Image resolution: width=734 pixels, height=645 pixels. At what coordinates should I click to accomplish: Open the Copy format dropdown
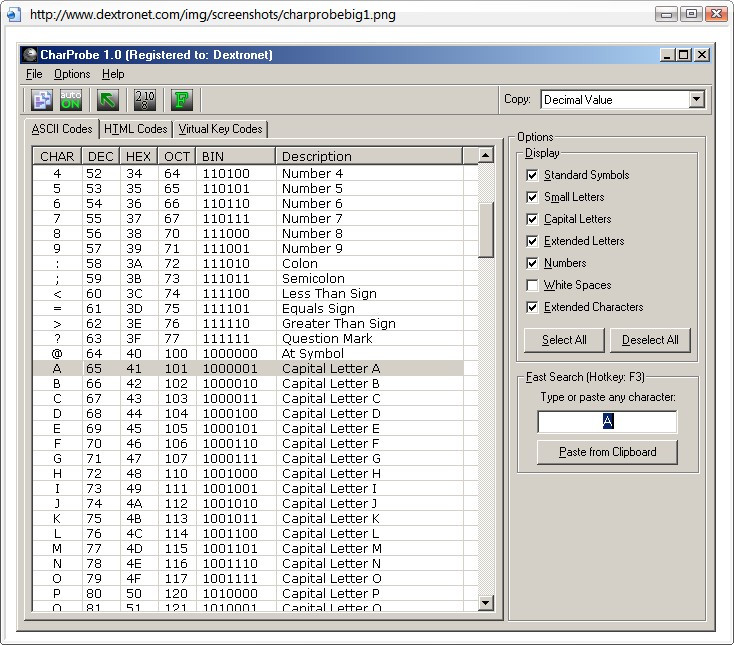coord(696,100)
